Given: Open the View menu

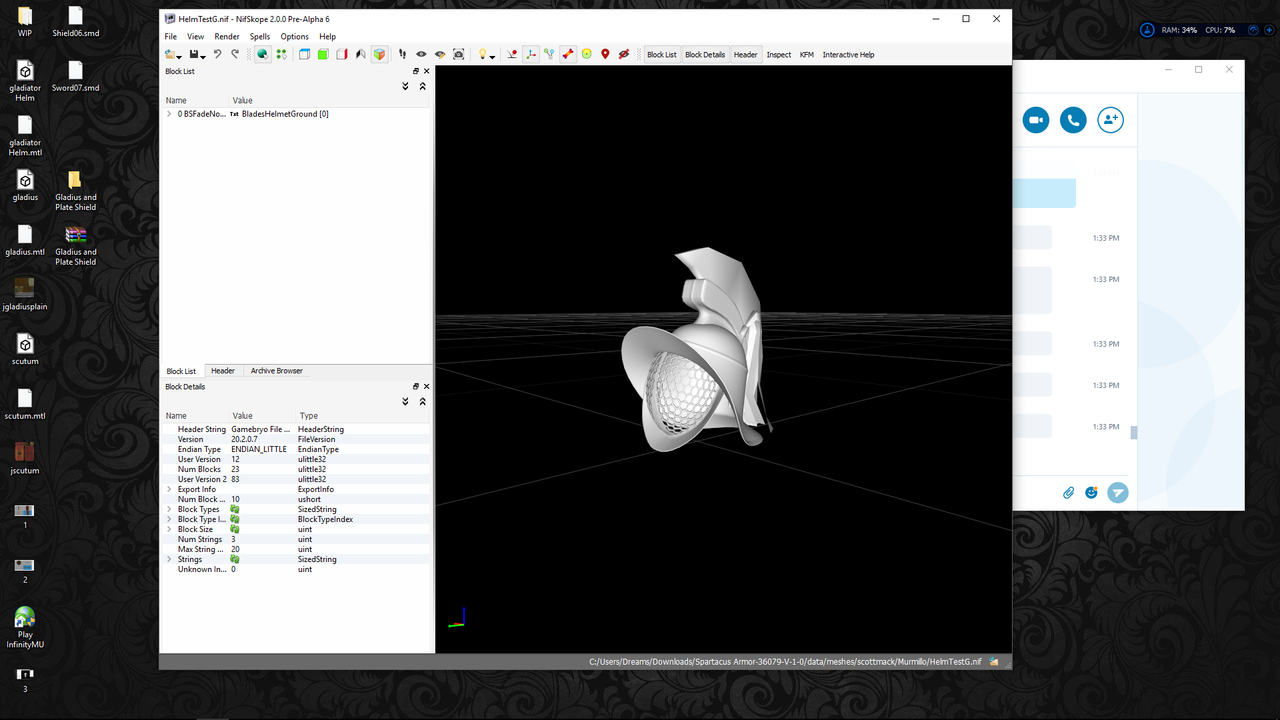Looking at the screenshot, I should click(x=196, y=36).
